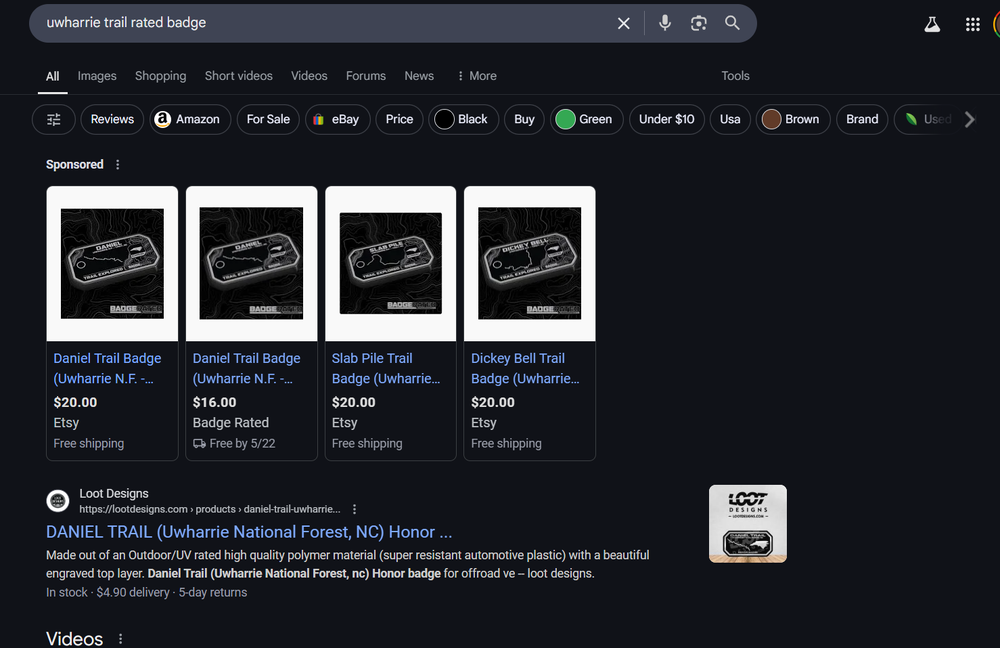Click the 'Free by 5/22' shipping text

(x=242, y=443)
